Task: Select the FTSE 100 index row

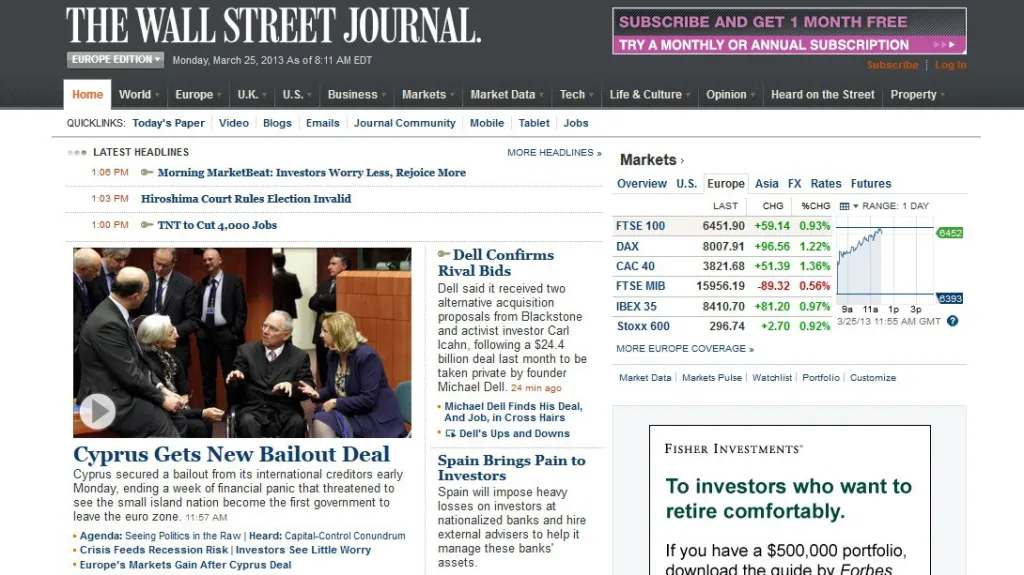Action: (x=722, y=226)
